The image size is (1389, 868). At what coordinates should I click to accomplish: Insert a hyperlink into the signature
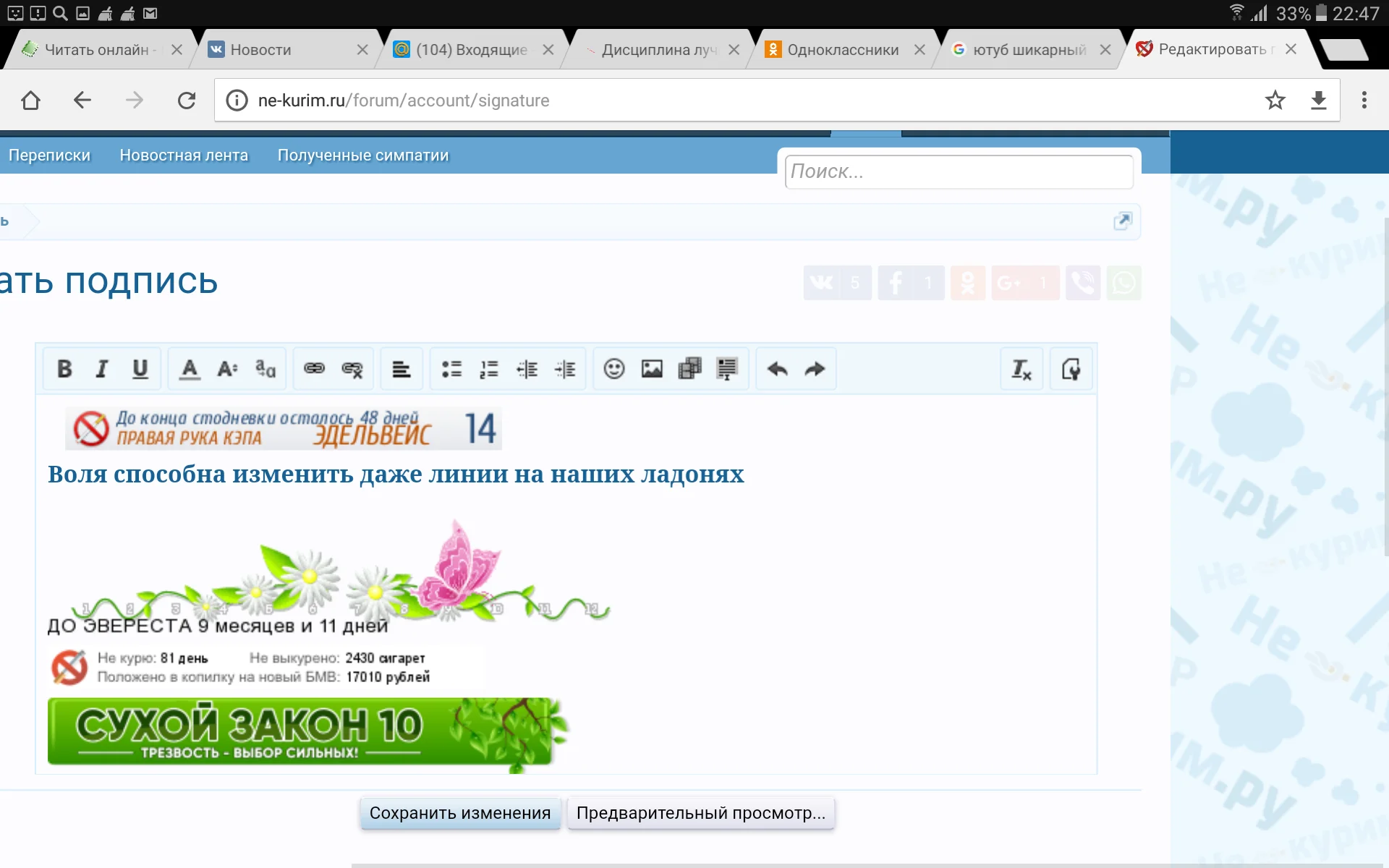tap(313, 369)
